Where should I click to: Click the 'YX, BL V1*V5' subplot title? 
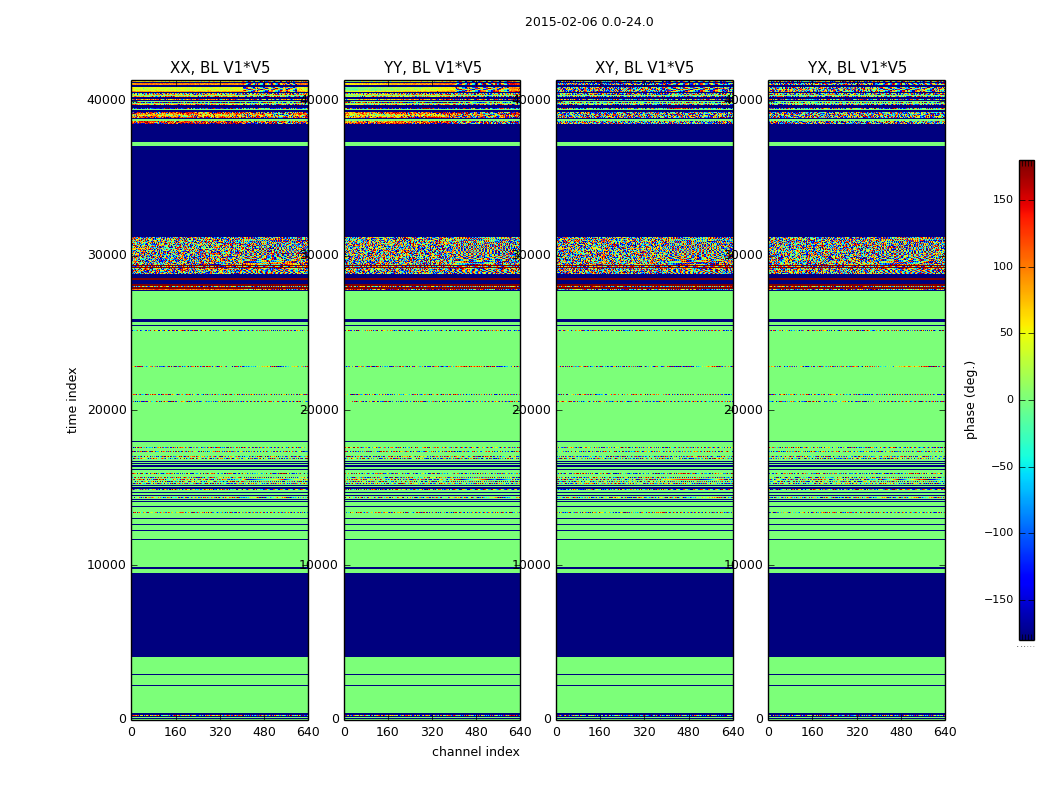857,68
